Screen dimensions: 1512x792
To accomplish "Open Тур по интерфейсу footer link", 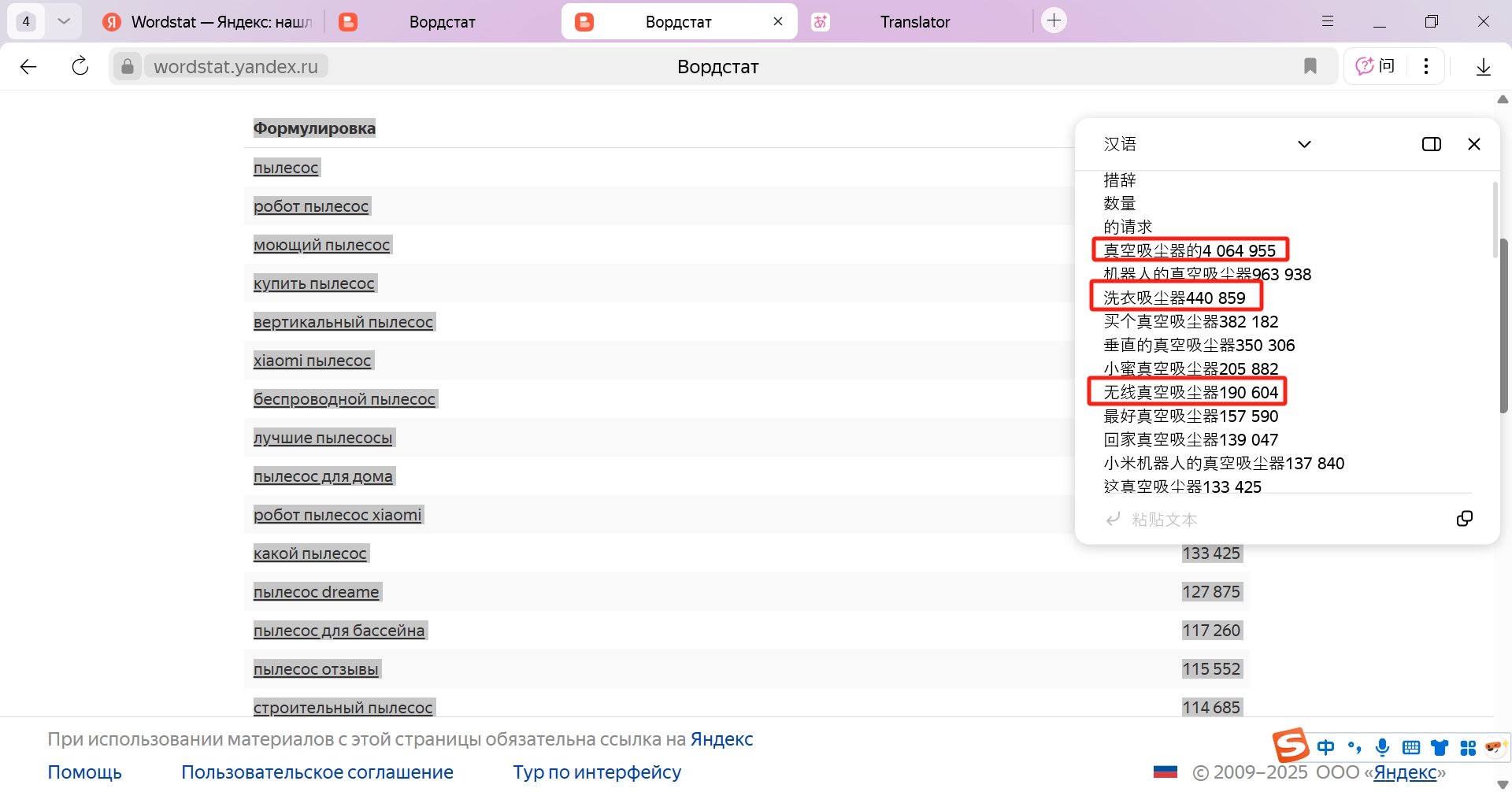I will point(597,772).
